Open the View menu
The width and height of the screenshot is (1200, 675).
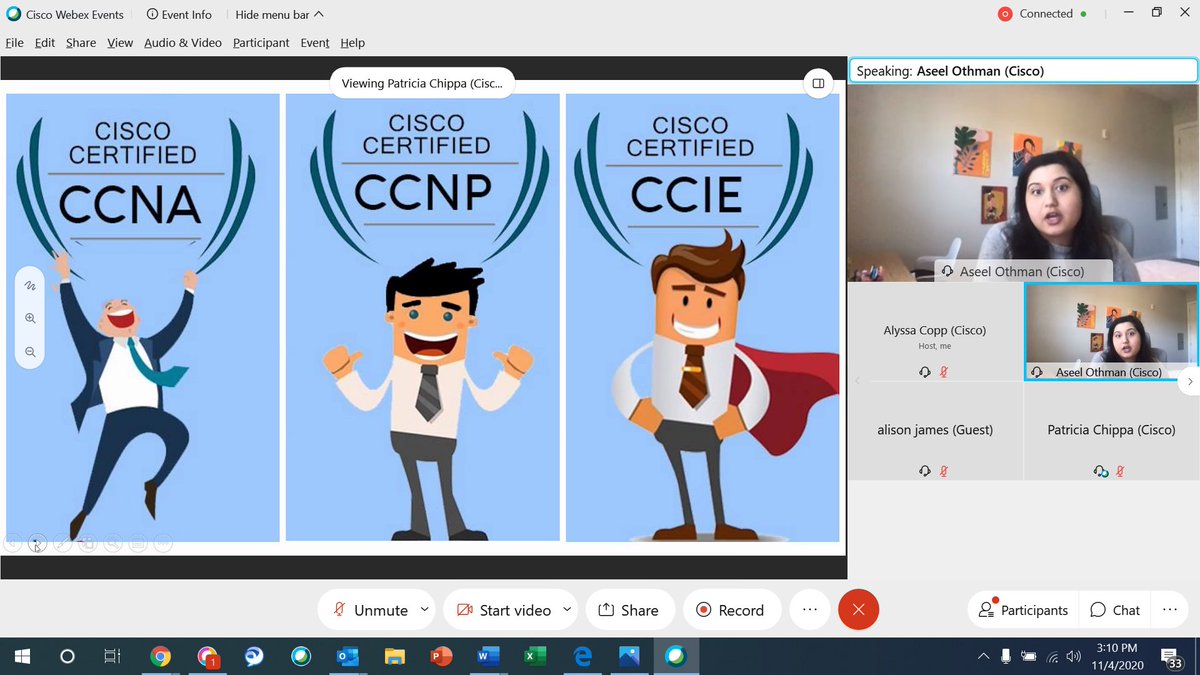(120, 43)
